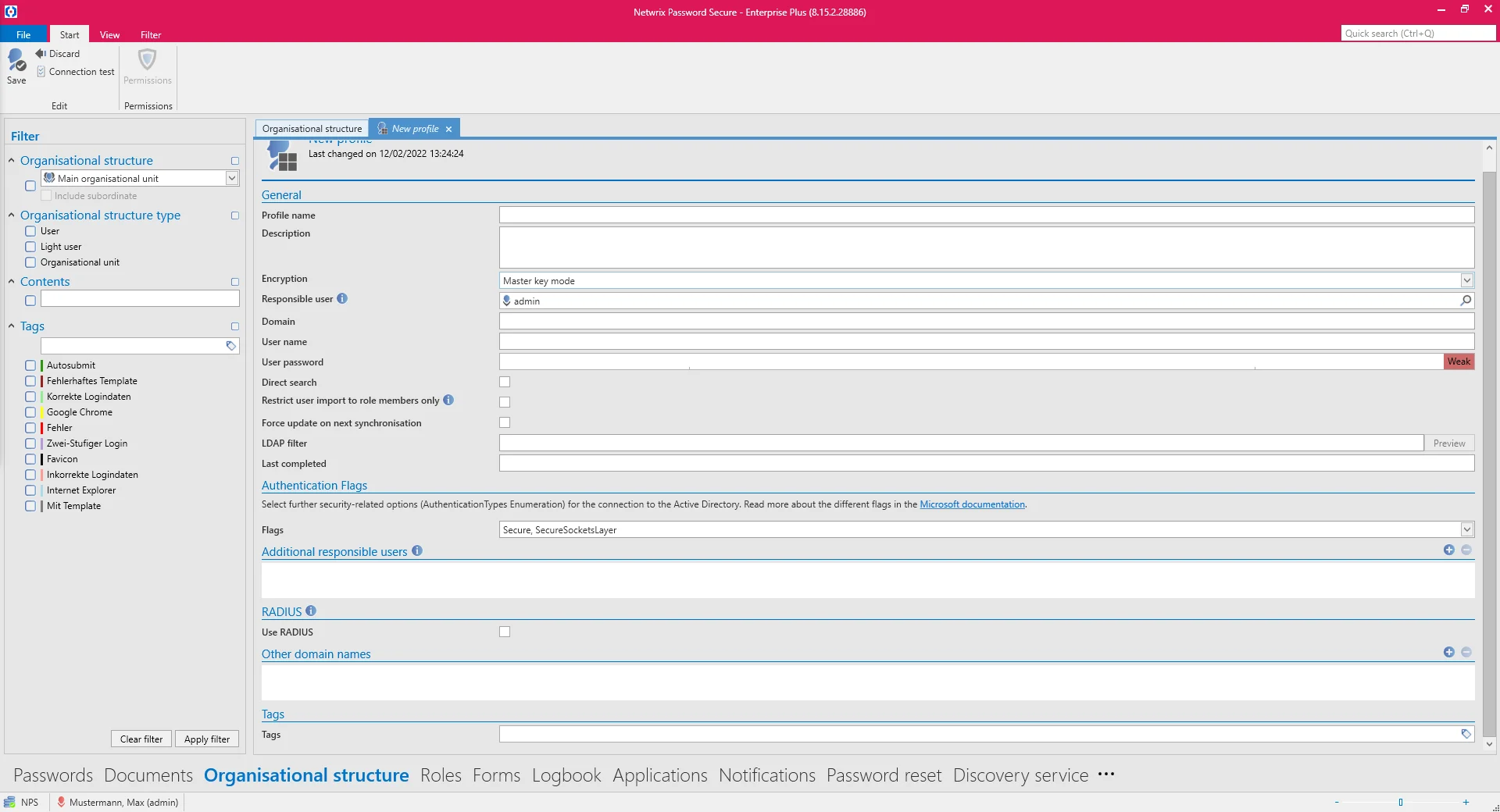The height and width of the screenshot is (812, 1500).
Task: Tick the User structure type checkbox
Action: pyautogui.click(x=30, y=231)
